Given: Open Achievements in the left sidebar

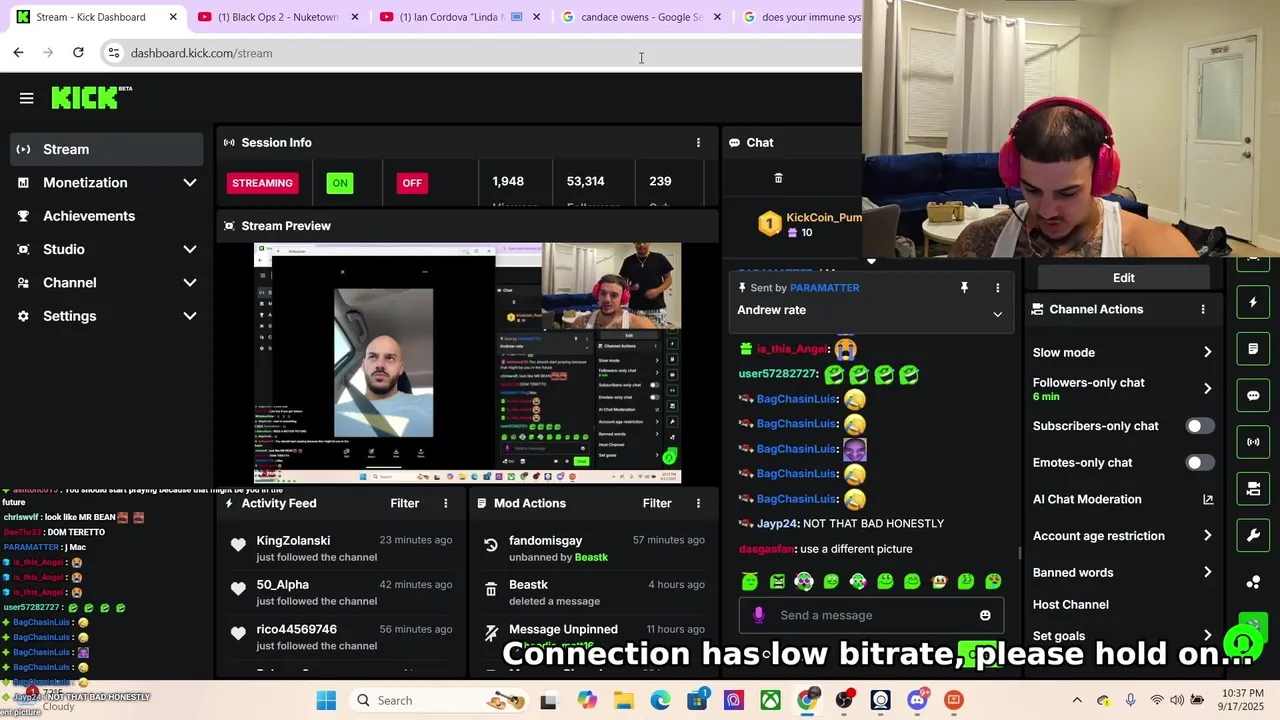Looking at the screenshot, I should pos(108,216).
